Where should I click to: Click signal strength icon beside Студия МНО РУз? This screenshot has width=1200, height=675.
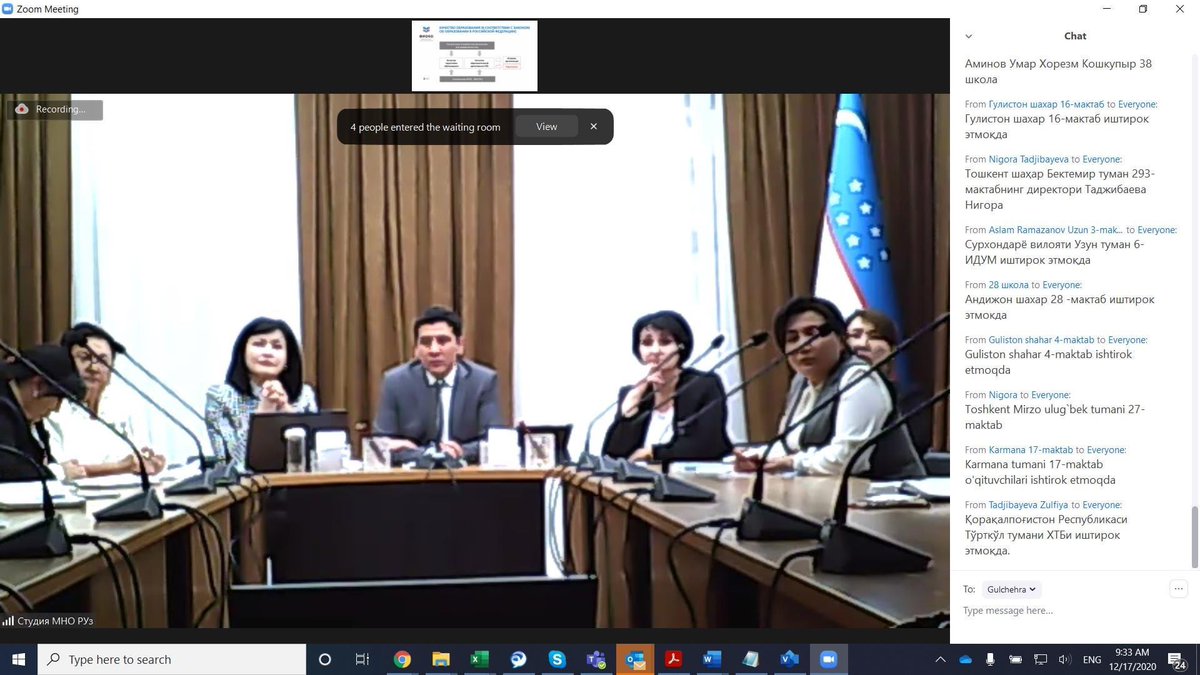click(x=8, y=621)
